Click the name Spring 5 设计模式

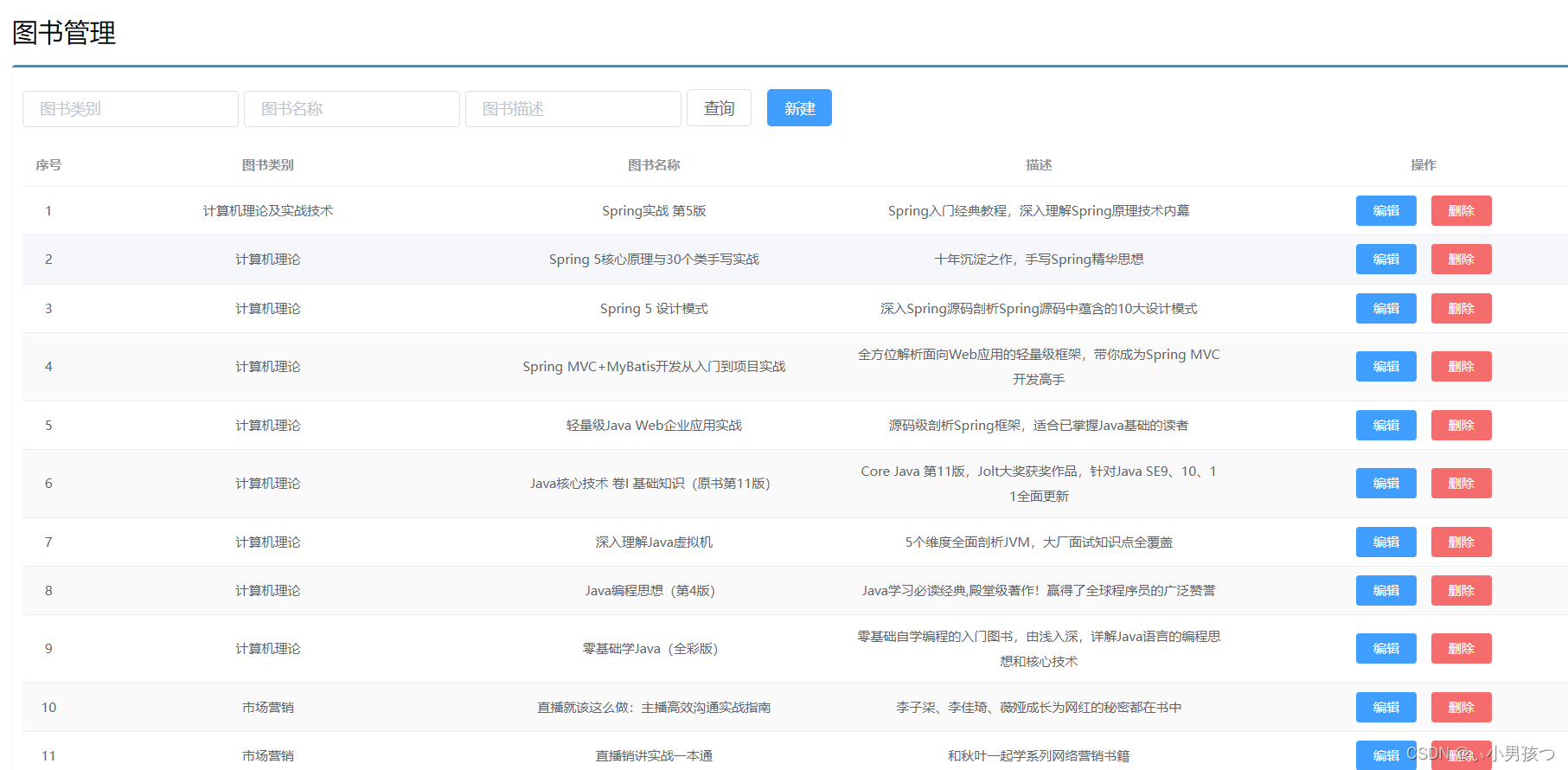(654, 309)
